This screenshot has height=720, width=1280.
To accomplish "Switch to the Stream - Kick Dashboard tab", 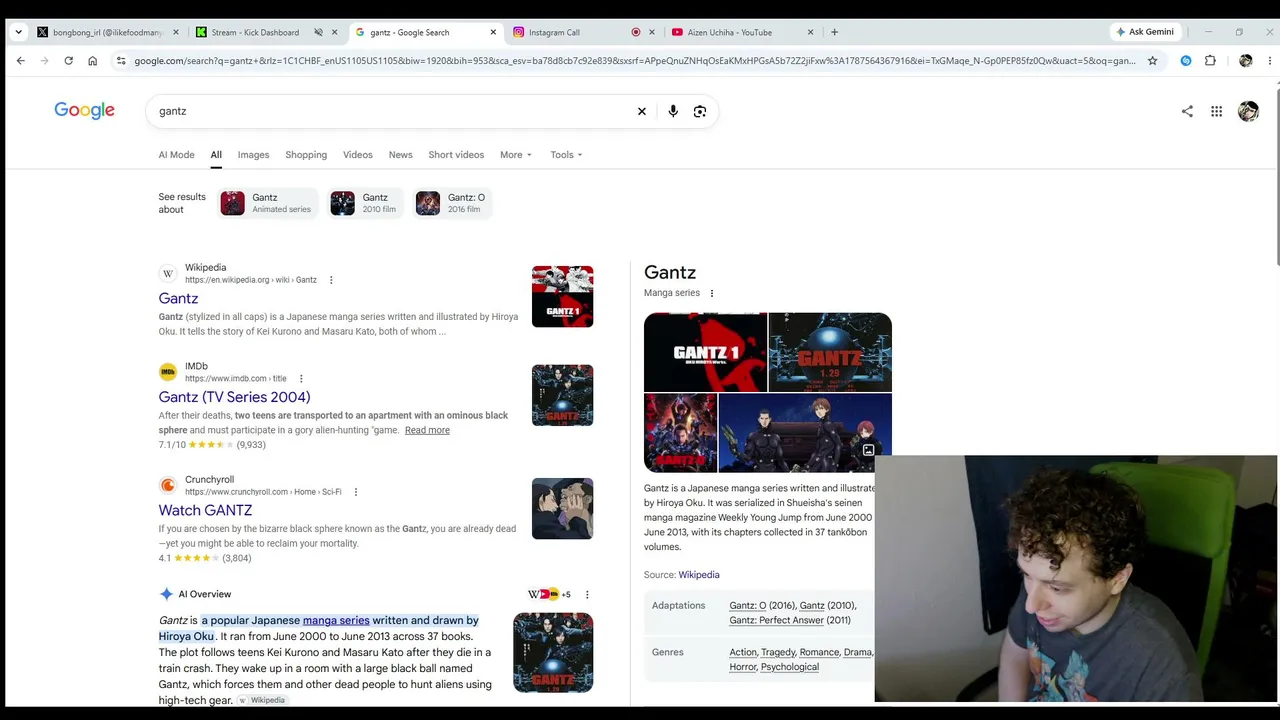I will [x=266, y=32].
